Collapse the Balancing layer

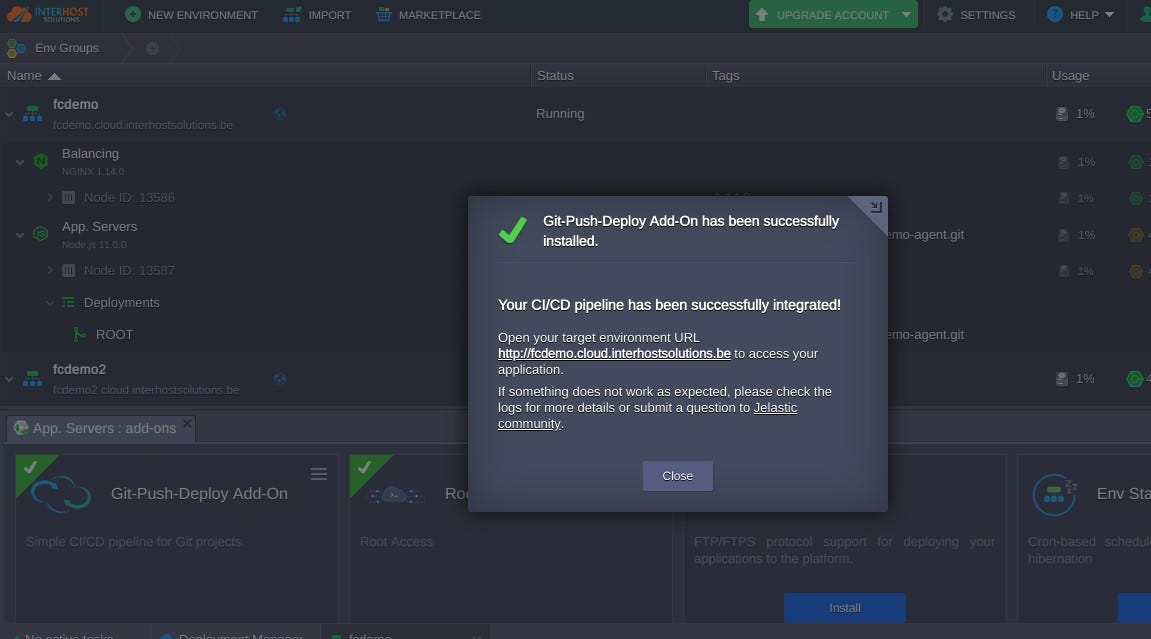point(20,161)
